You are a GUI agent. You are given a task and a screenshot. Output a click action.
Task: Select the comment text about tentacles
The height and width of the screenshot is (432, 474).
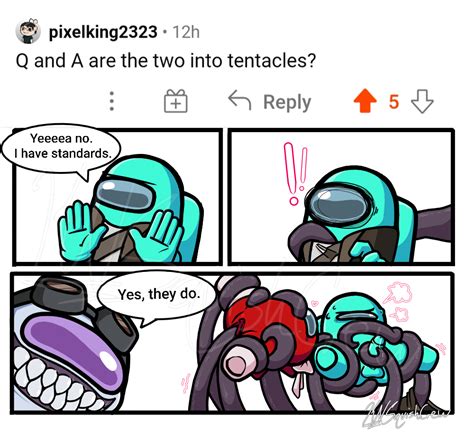(x=166, y=61)
